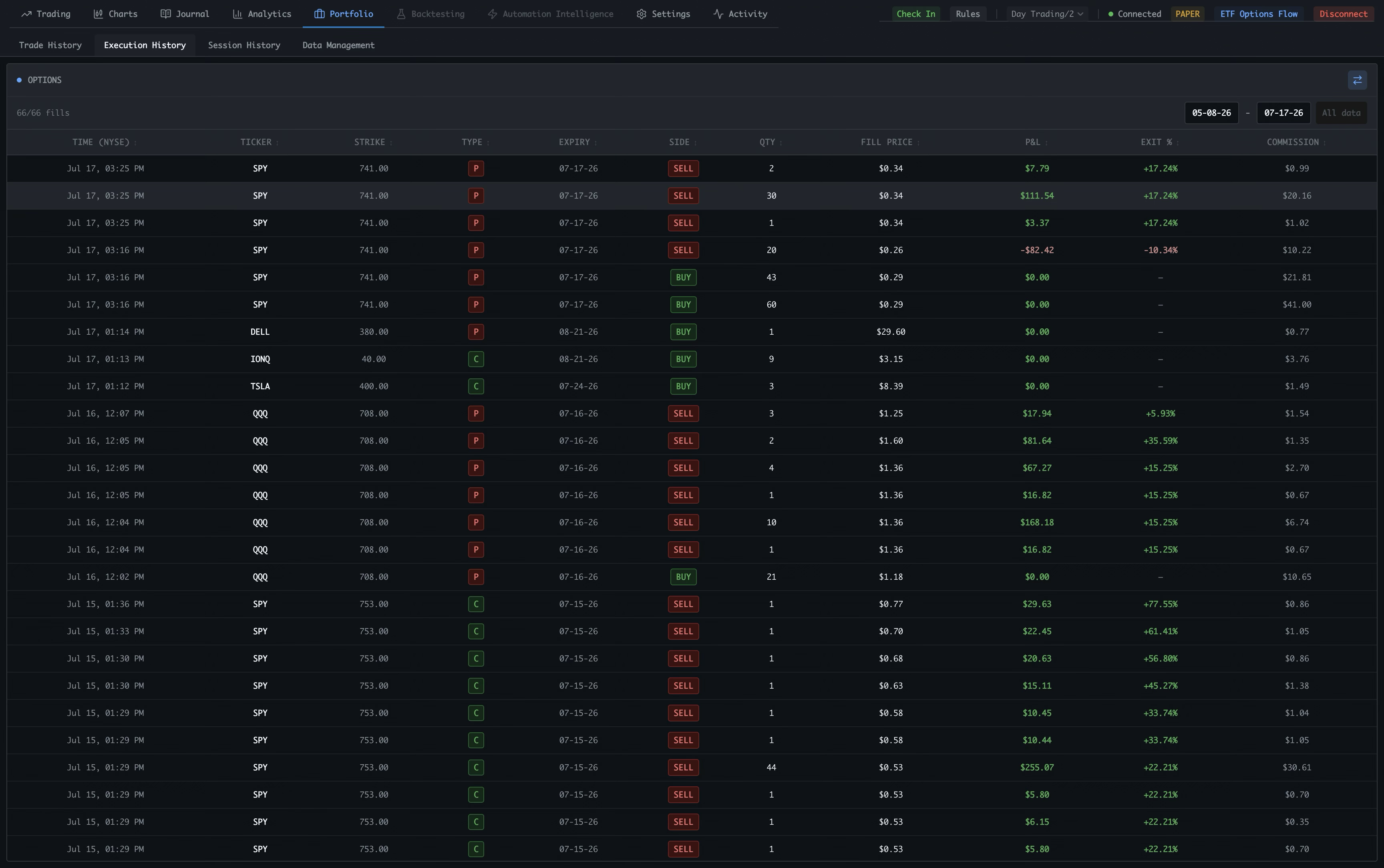The height and width of the screenshot is (868, 1384).
Task: Click BUY badge in the 60-quantity SPY row
Action: 683,305
